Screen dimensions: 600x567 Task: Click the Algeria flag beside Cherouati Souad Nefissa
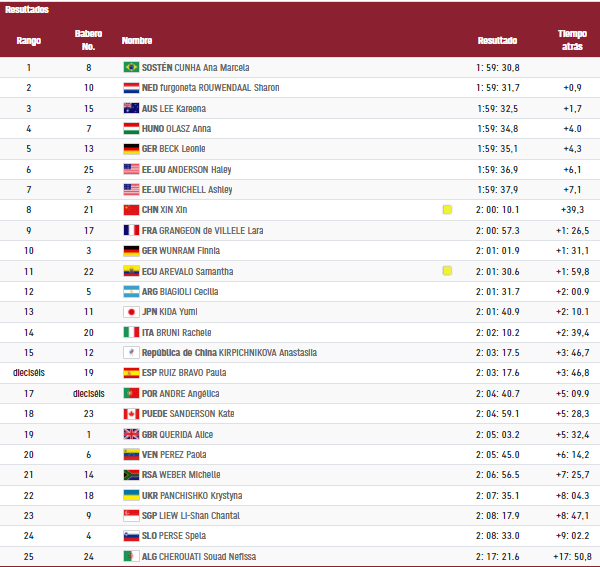[x=130, y=556]
